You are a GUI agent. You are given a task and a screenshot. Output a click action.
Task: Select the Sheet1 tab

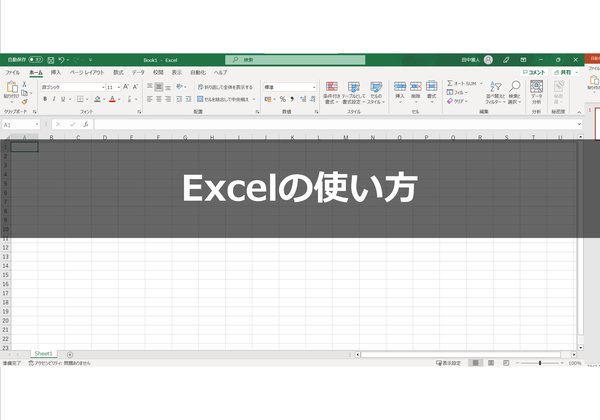click(43, 353)
